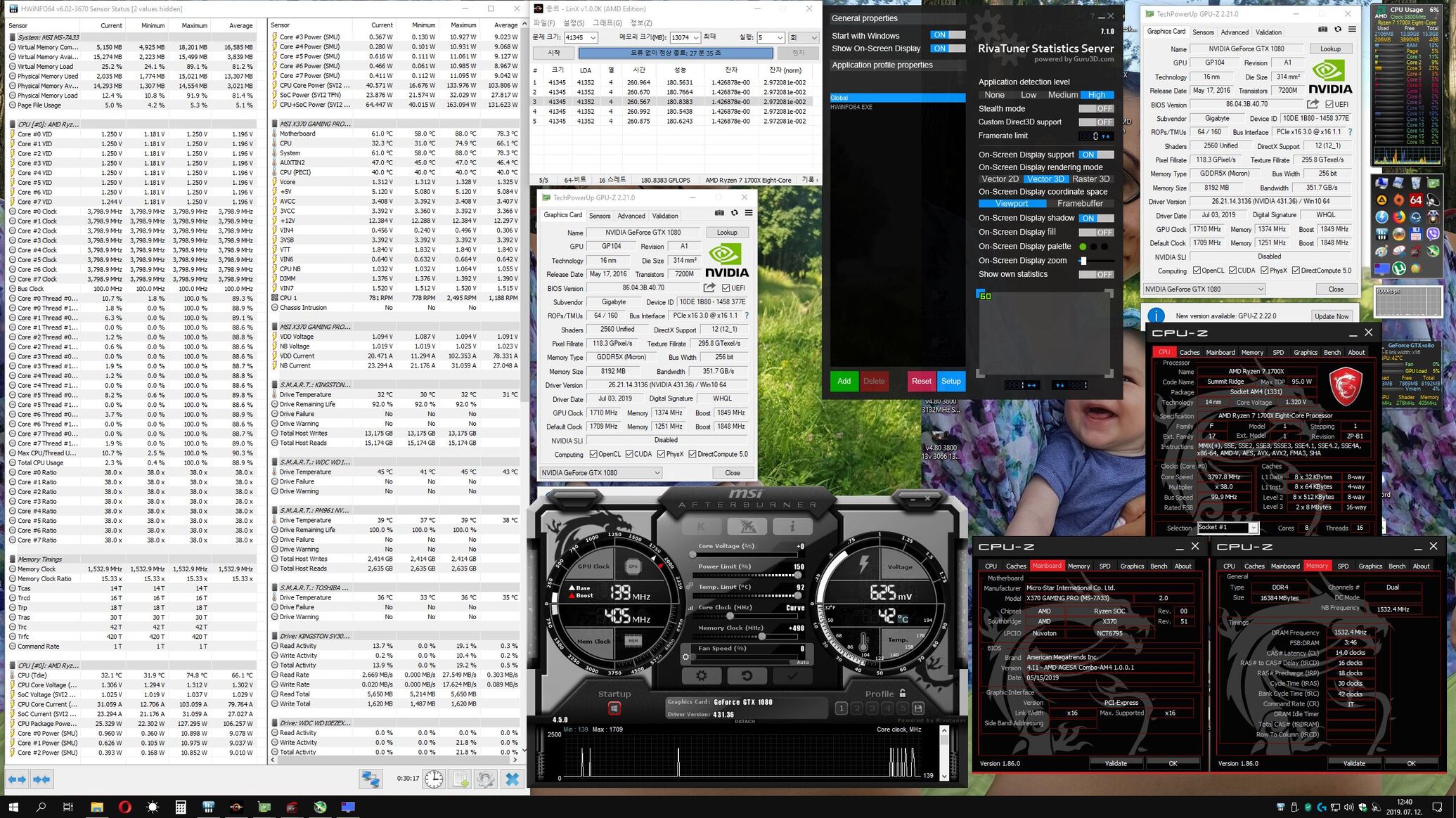
Task: Switch to Caches tab in CPU-Z CPU window
Action: (x=1190, y=353)
